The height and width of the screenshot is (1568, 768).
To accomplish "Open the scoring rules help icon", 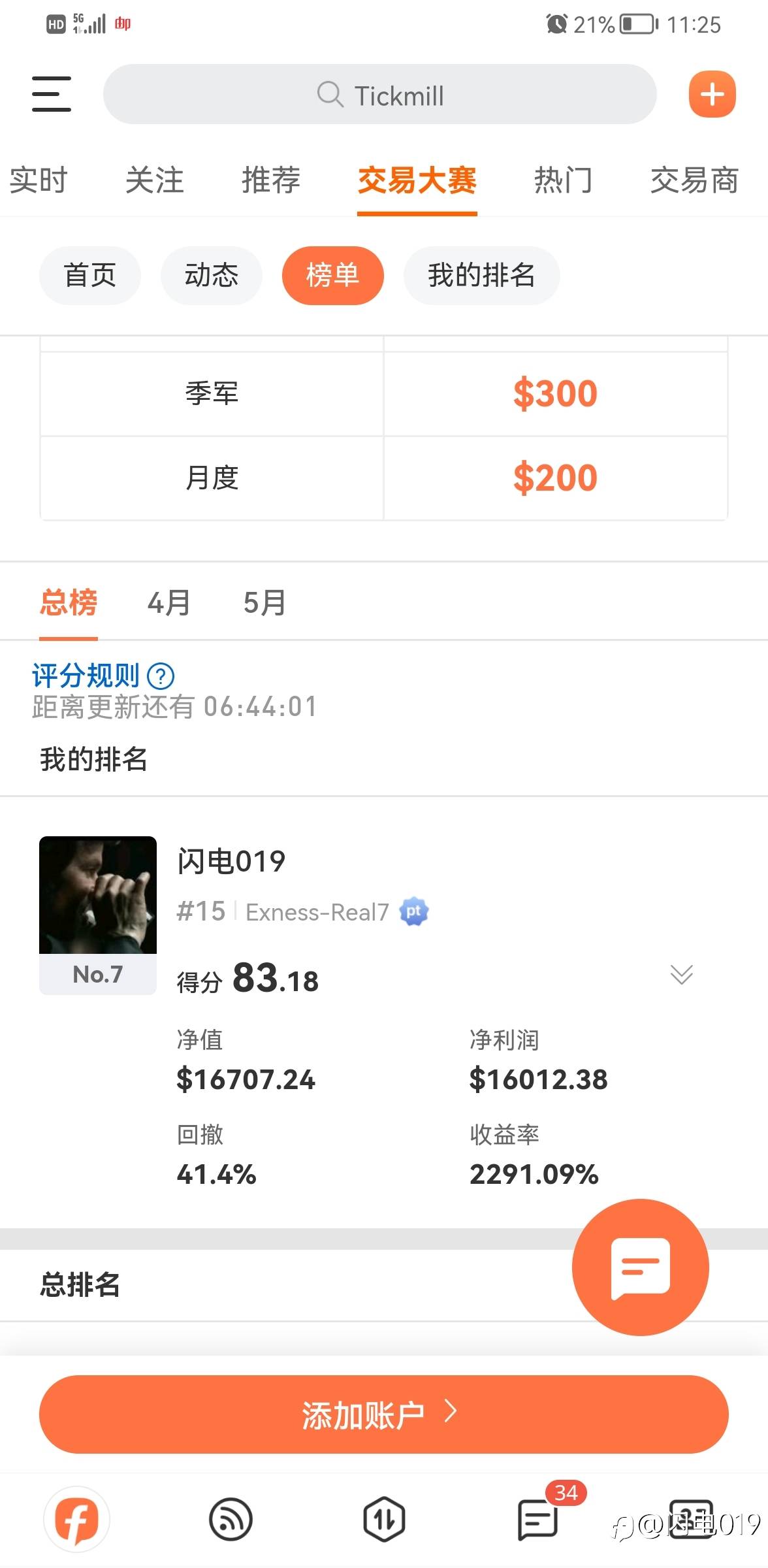I will pyautogui.click(x=161, y=676).
